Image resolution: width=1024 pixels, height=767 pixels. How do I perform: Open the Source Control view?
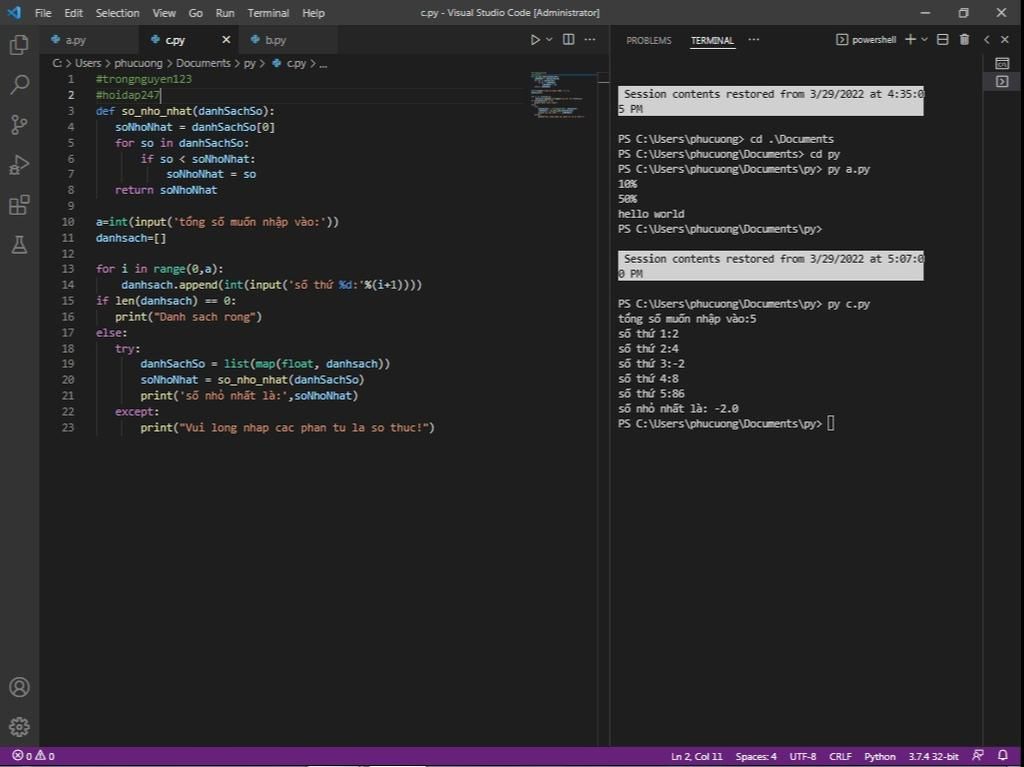[19, 124]
